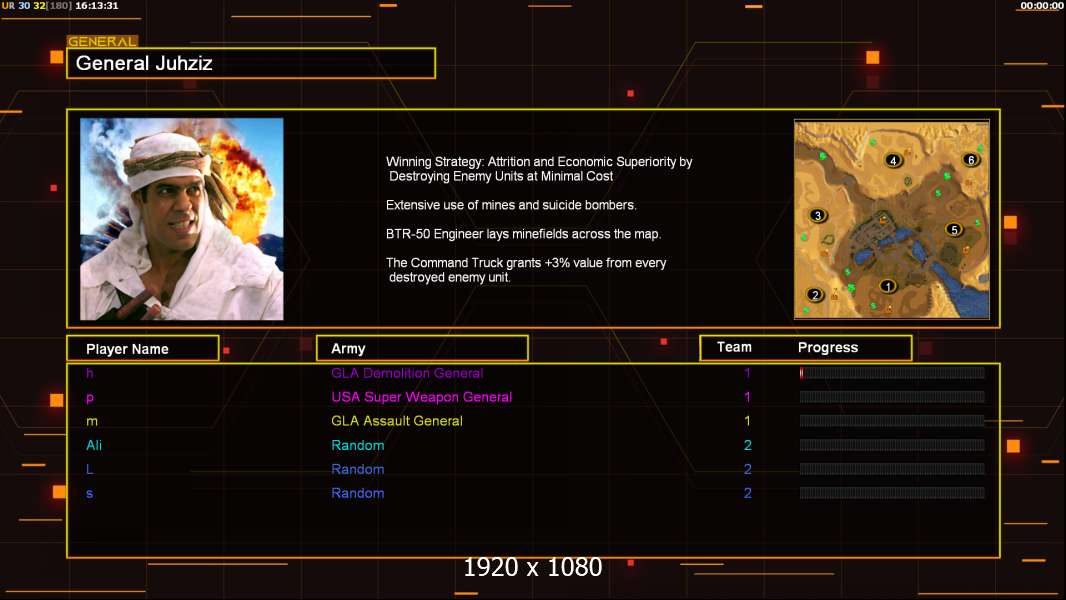Screen dimensions: 1066x600
Task: Click the Progress column header
Action: [828, 347]
